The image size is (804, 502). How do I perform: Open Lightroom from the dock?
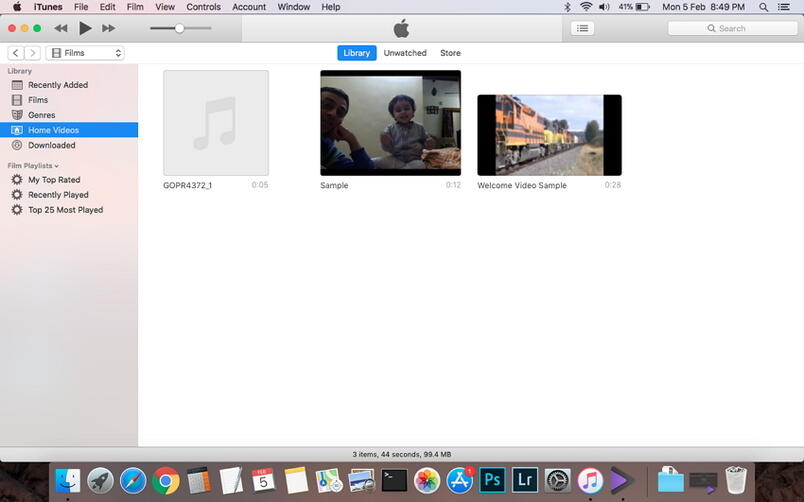tap(525, 480)
